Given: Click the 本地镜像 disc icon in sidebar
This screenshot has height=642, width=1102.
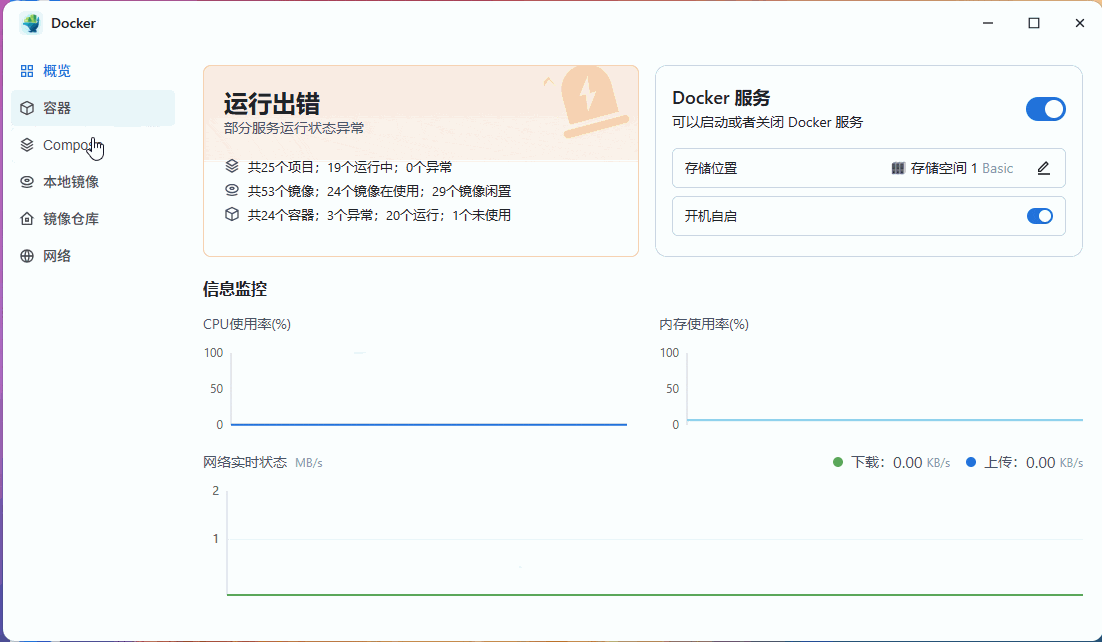Looking at the screenshot, I should tap(27, 181).
